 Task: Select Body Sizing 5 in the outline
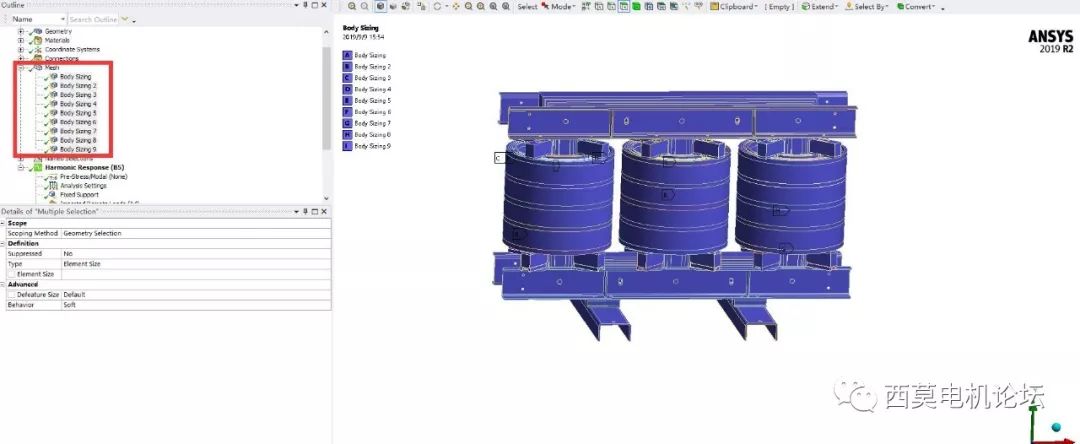[78, 112]
